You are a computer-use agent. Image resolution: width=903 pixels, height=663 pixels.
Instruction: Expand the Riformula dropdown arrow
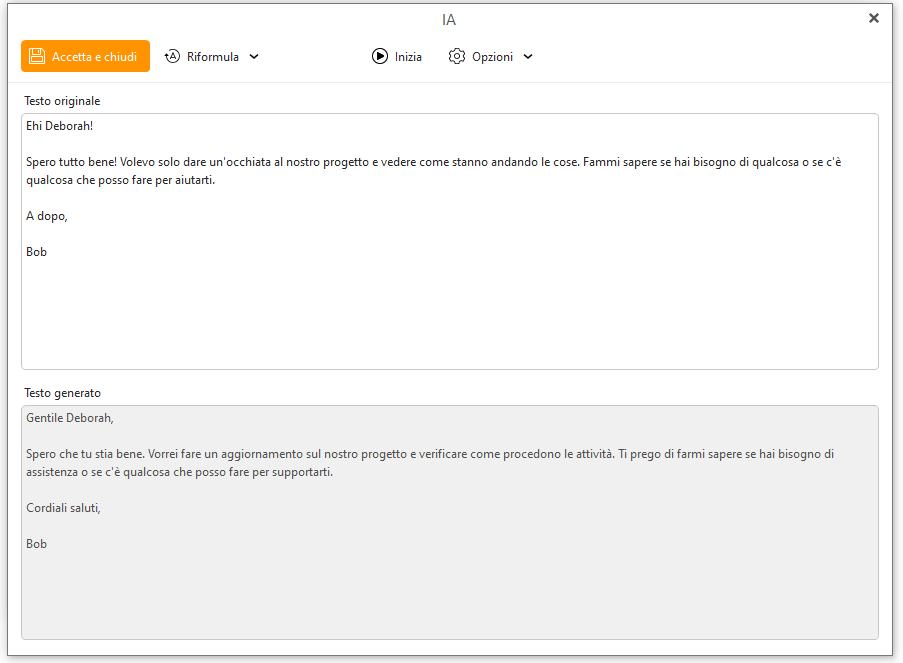coord(254,56)
